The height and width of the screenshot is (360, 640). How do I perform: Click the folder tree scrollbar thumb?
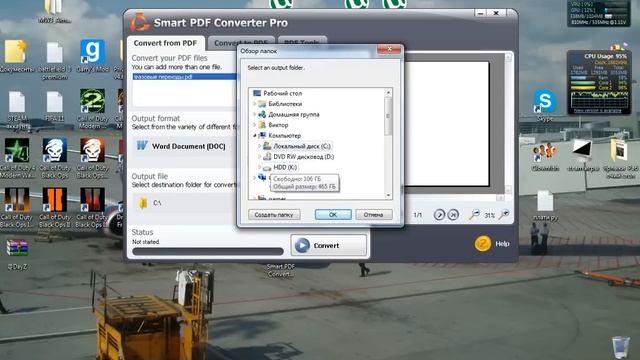(x=388, y=116)
